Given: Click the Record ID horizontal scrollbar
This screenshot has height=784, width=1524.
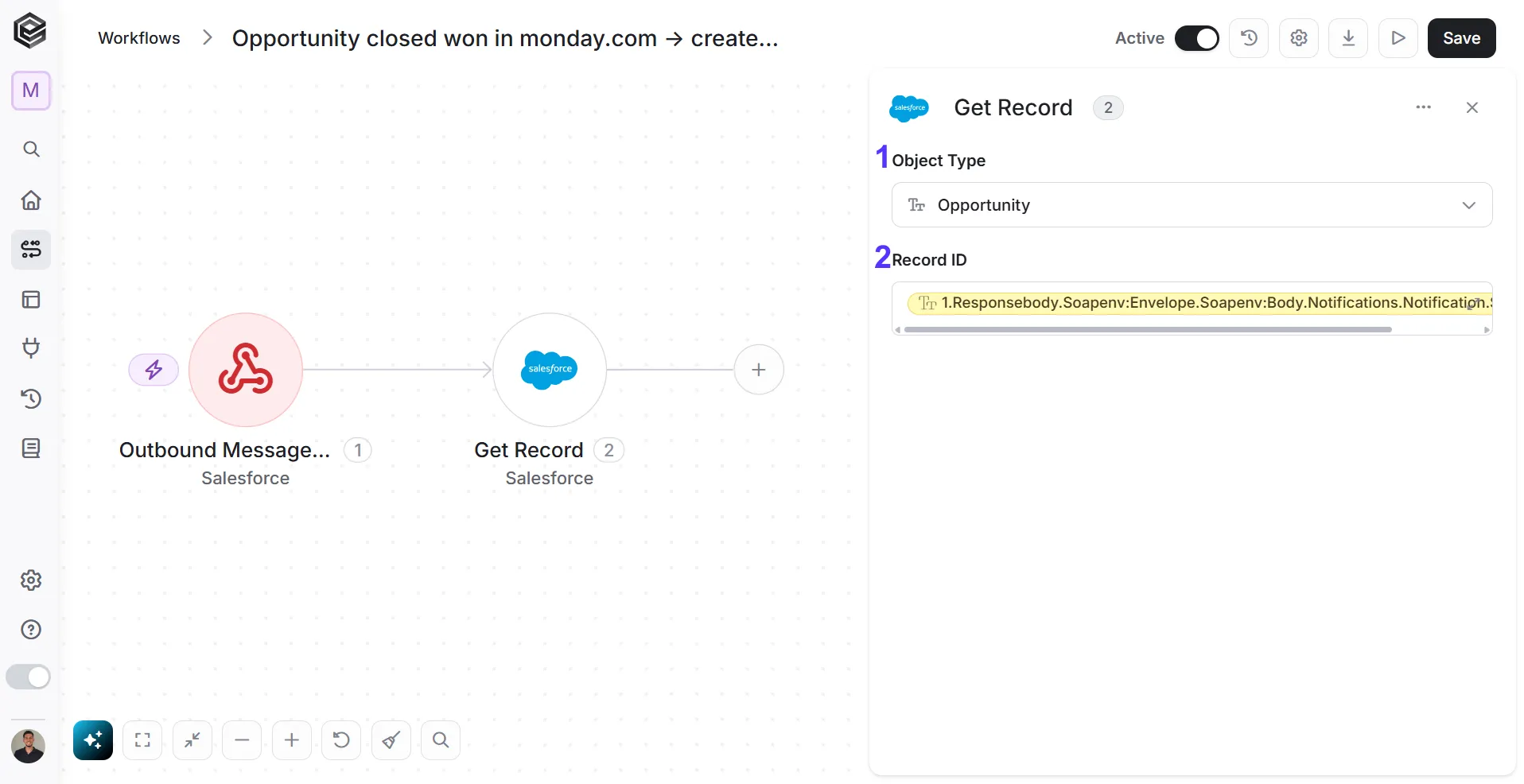Looking at the screenshot, I should pyautogui.click(x=1148, y=329).
